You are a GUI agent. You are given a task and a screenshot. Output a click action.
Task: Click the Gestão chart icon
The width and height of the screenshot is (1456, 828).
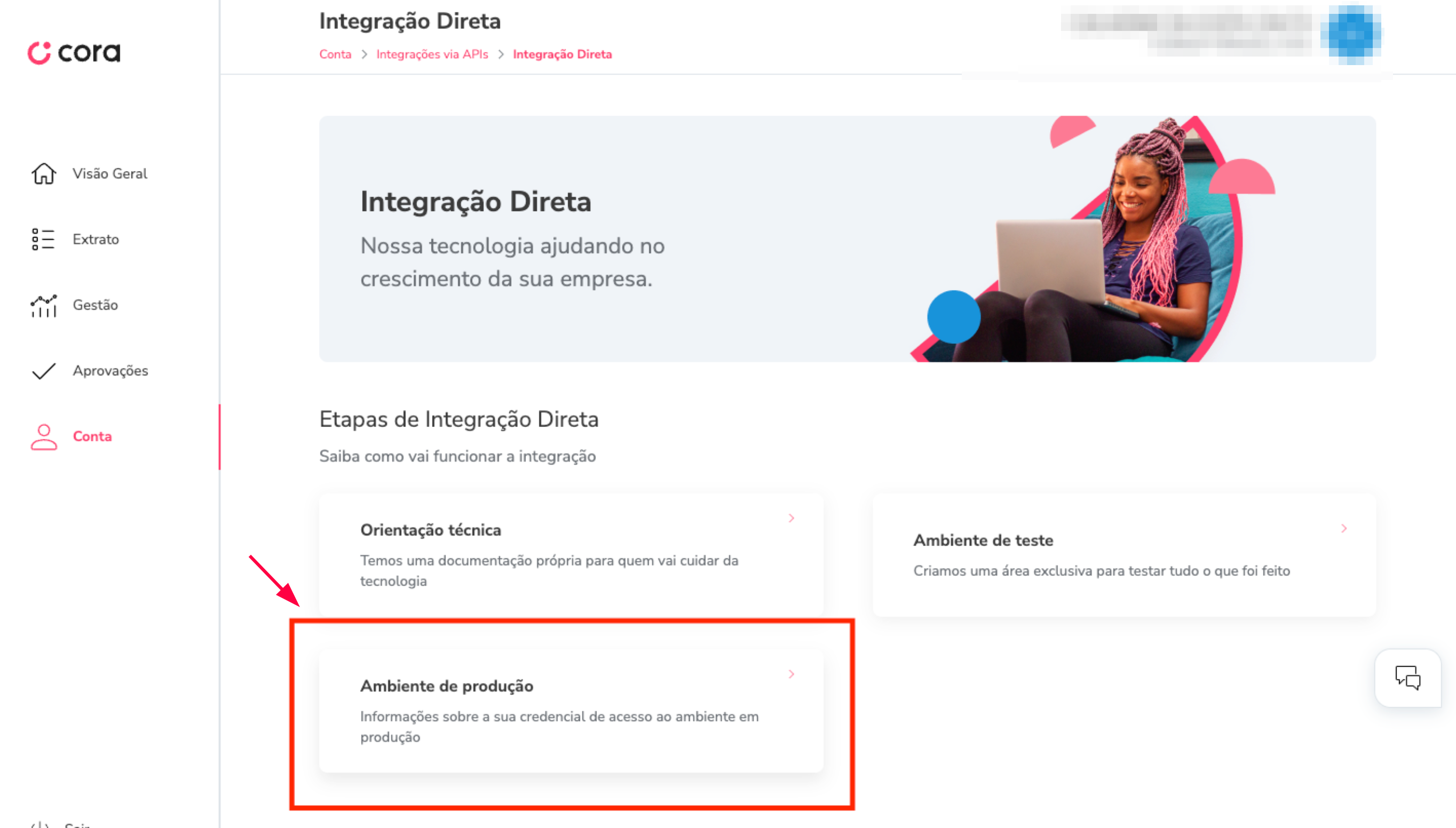tap(43, 305)
